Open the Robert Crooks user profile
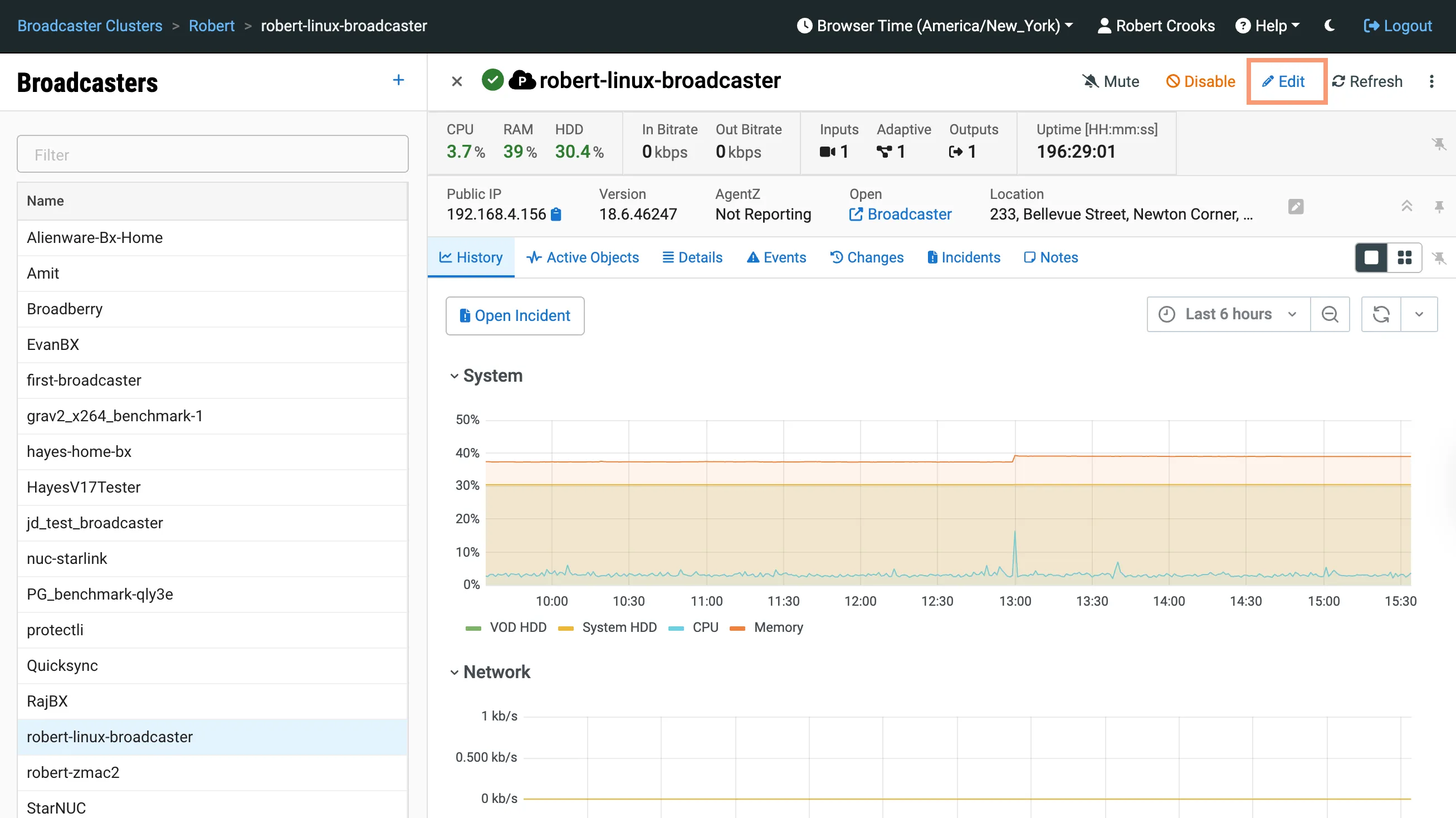The width and height of the screenshot is (1456, 818). [1156, 26]
